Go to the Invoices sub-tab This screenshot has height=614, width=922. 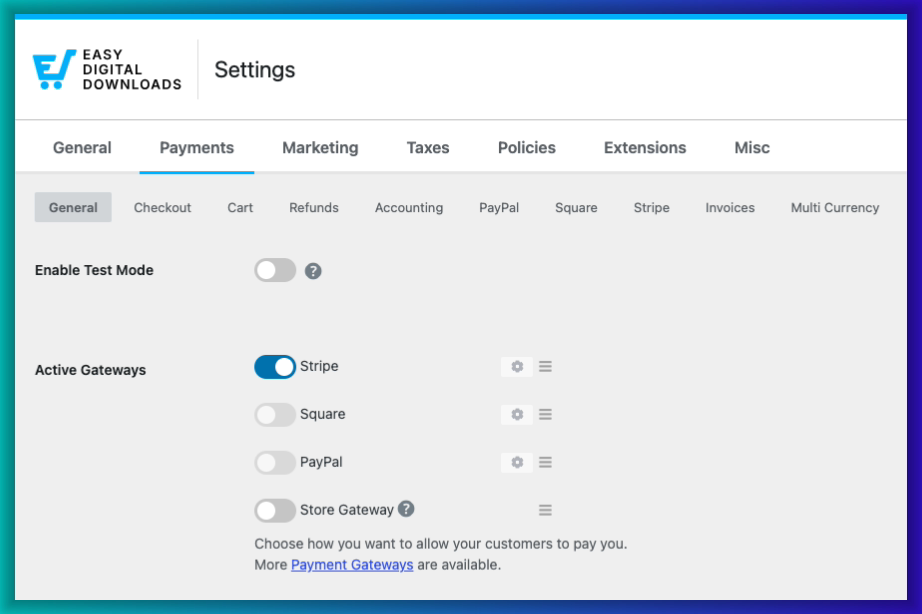tap(730, 207)
